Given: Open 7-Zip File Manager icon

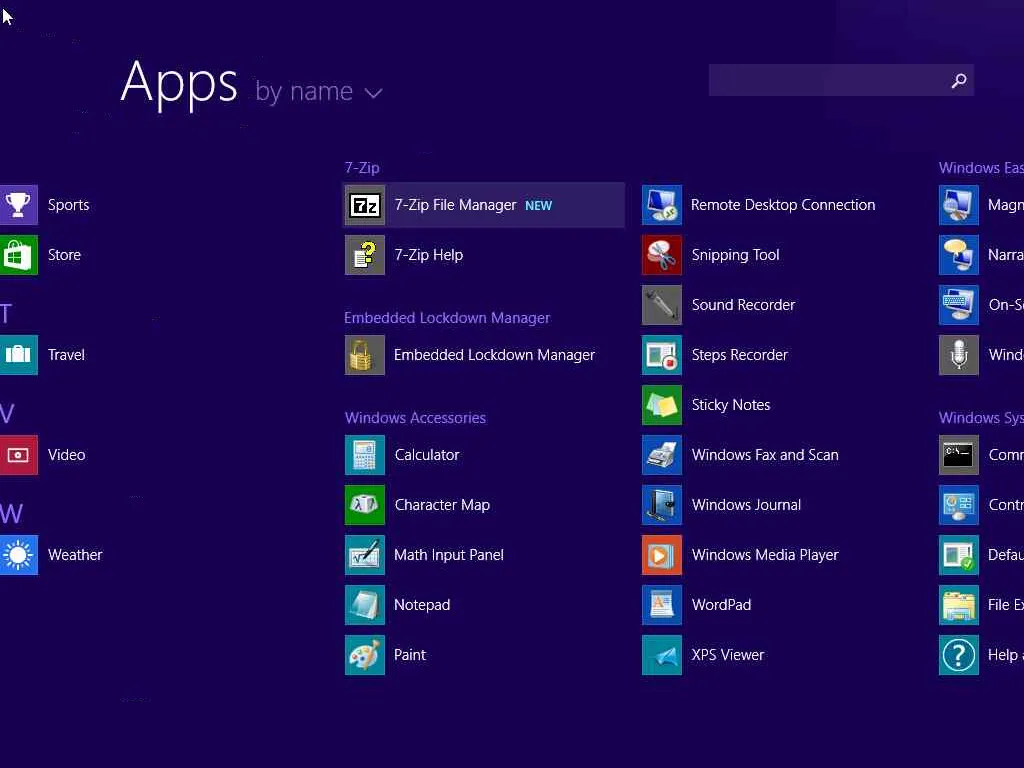Looking at the screenshot, I should 364,205.
